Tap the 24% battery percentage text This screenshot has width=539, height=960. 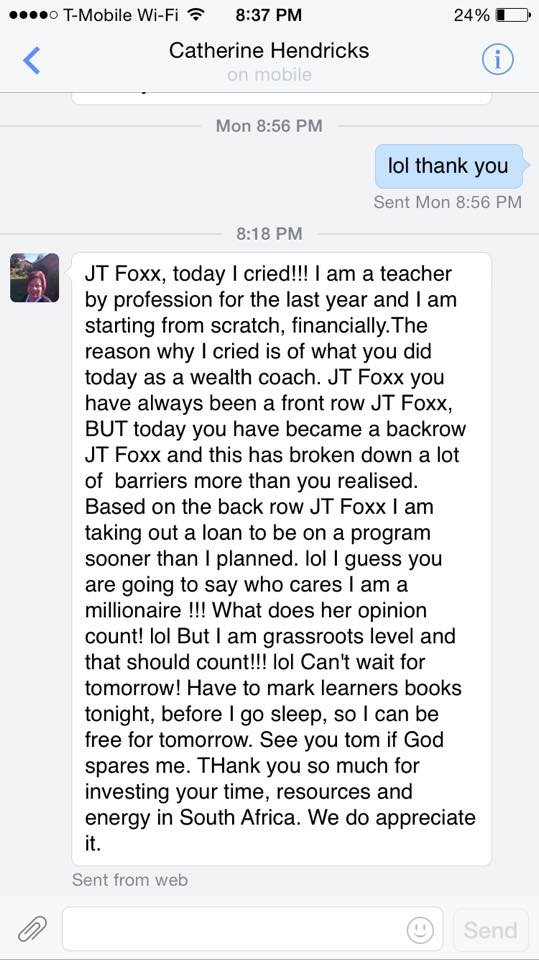click(x=472, y=15)
